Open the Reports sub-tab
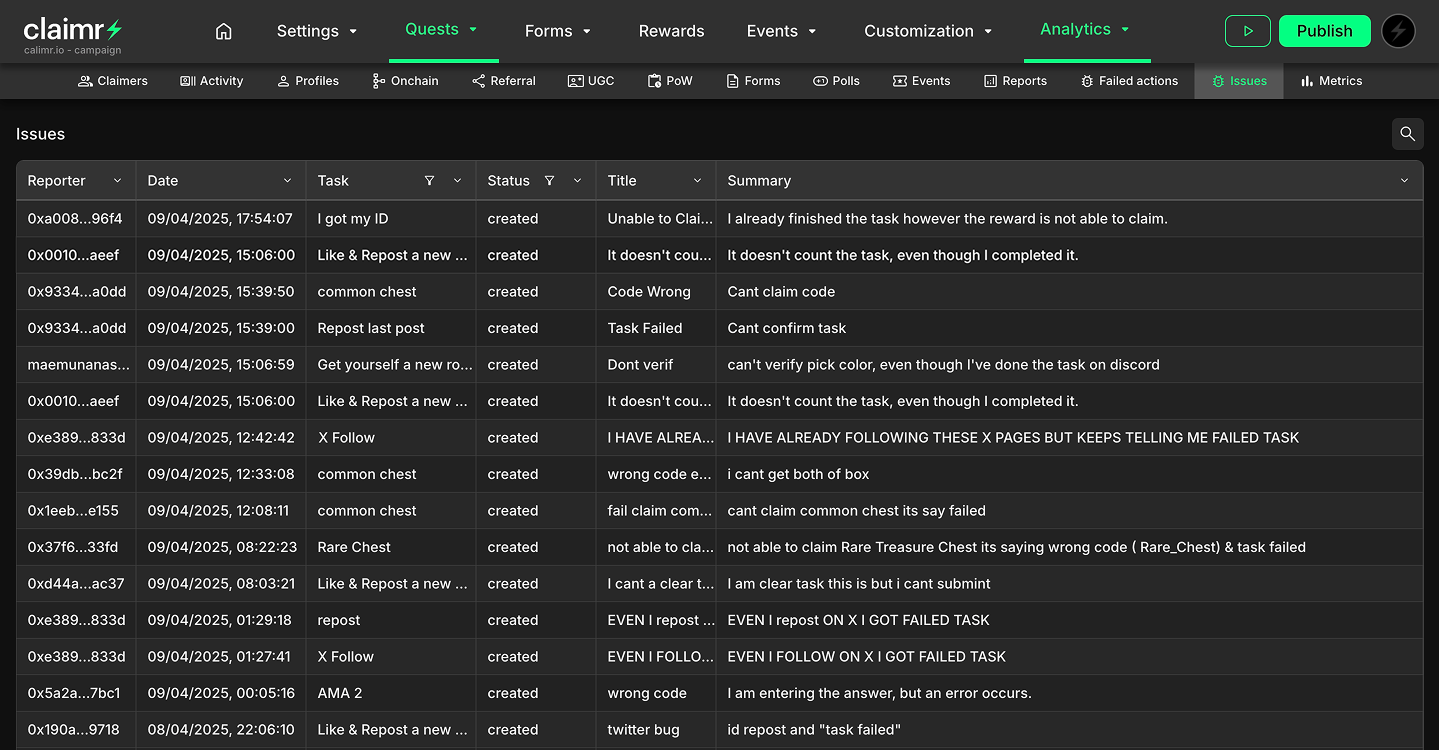The image size is (1439, 750). pyautogui.click(x=1015, y=81)
